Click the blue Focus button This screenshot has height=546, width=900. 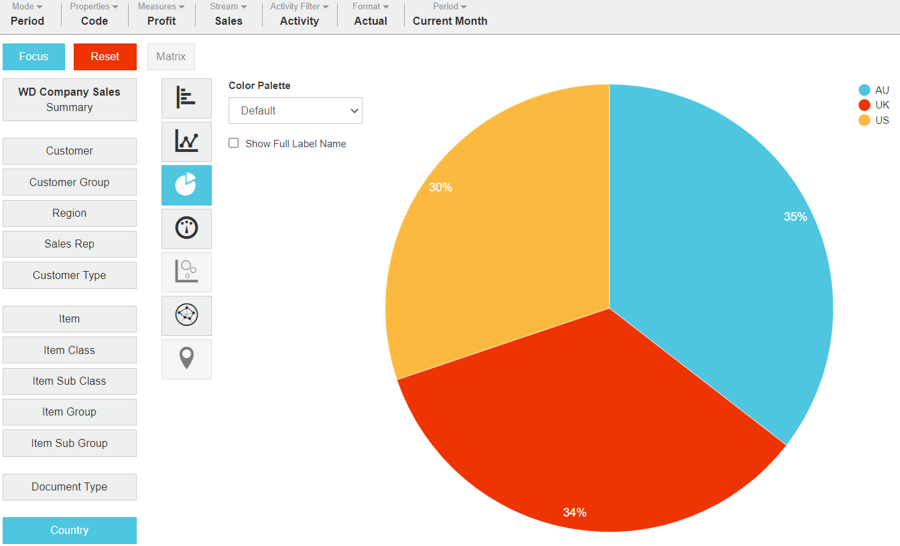pyautogui.click(x=34, y=56)
